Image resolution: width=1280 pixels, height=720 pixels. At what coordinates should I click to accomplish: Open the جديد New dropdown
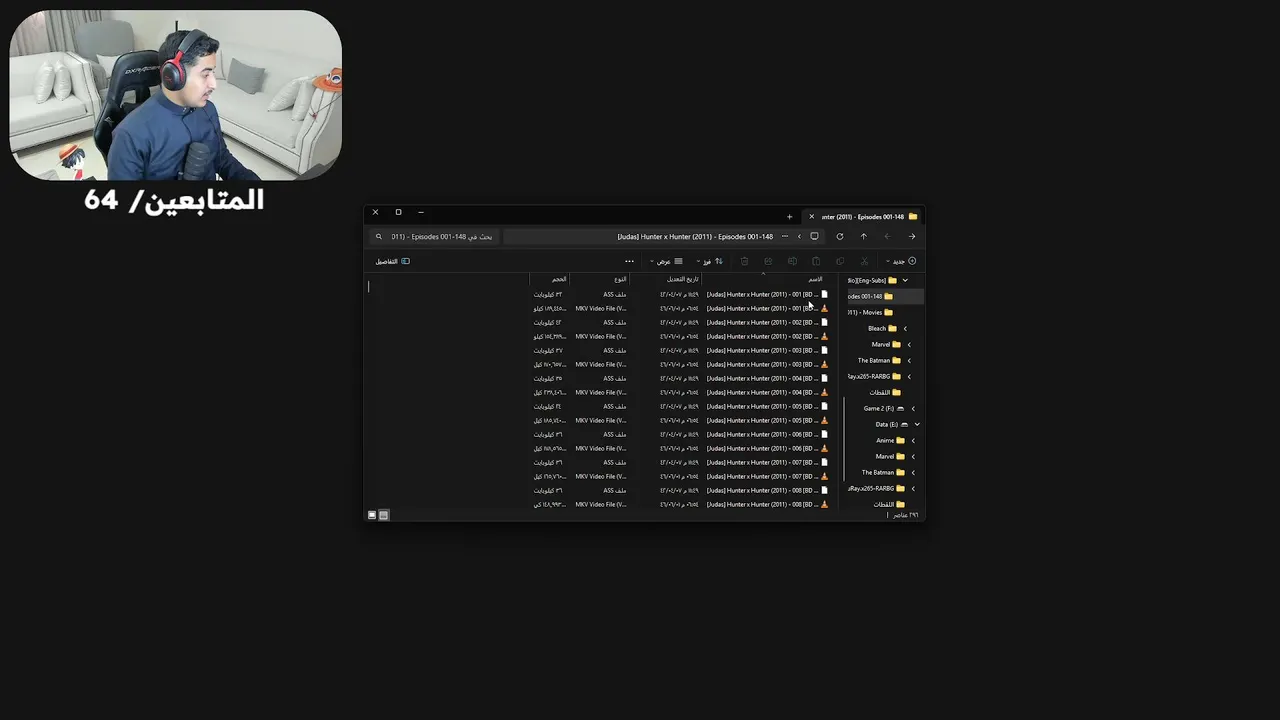[x=901, y=261]
